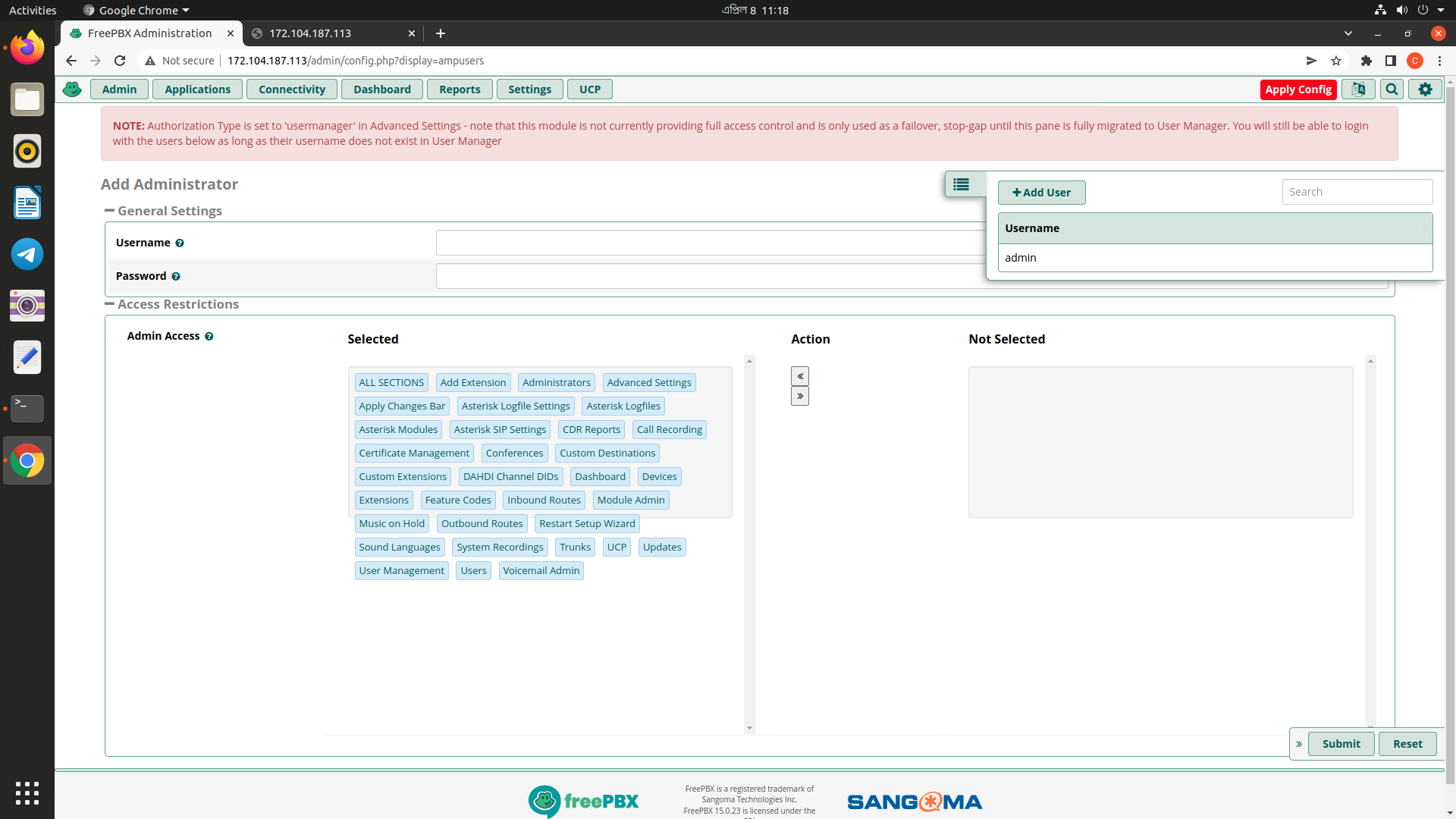The width and height of the screenshot is (1456, 819).
Task: Open the language selector icon
Action: [x=1358, y=89]
